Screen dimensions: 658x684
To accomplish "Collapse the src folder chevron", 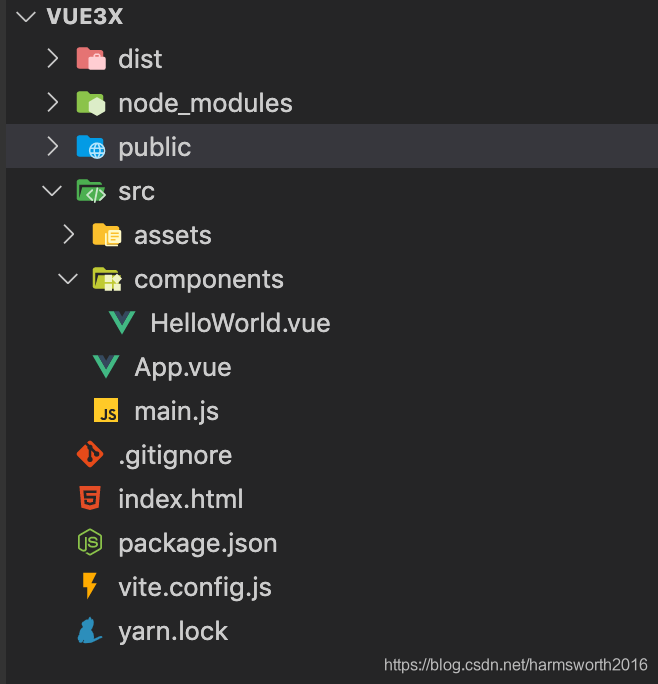I will point(52,191).
